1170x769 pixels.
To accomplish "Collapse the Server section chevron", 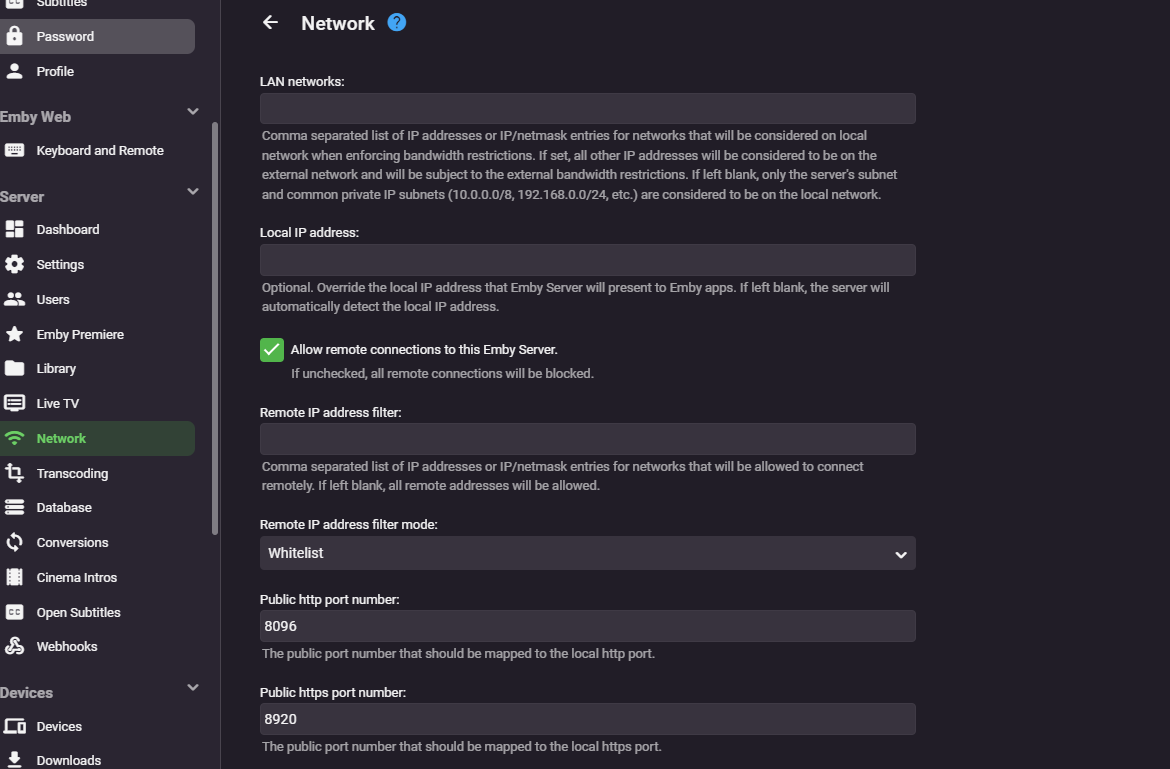I will [x=193, y=191].
